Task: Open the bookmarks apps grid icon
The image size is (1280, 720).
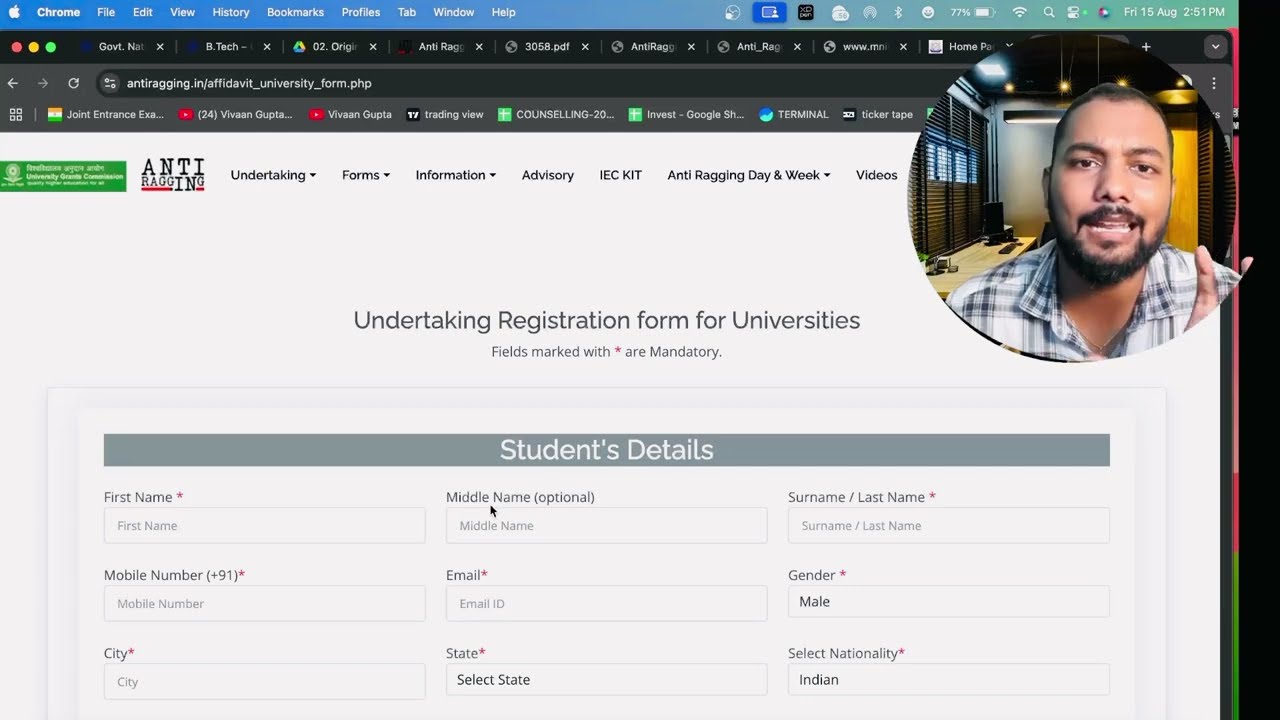Action: 16,114
